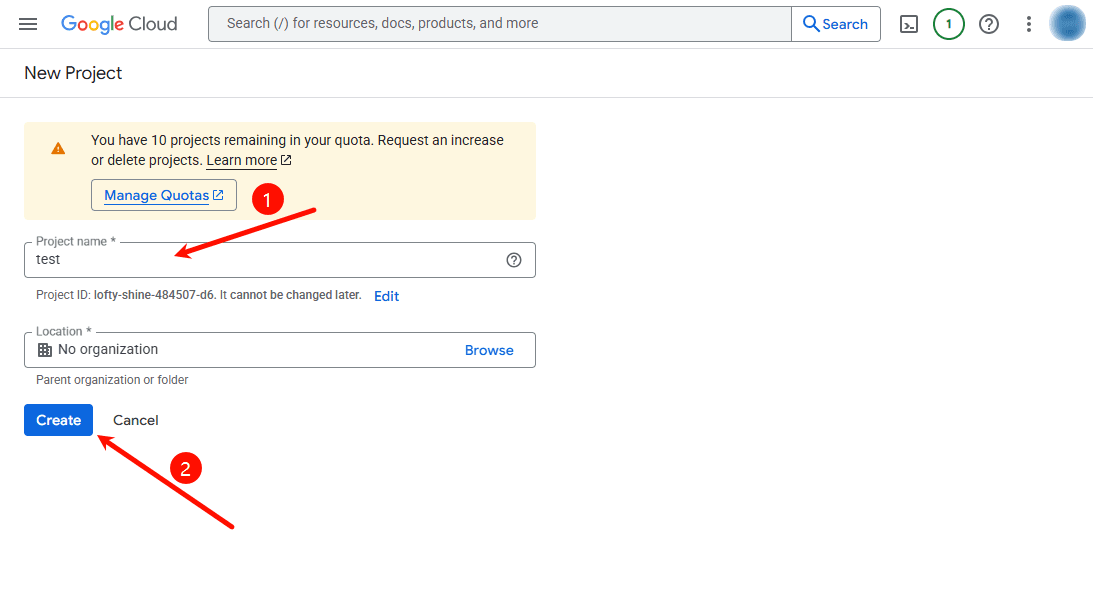Image resolution: width=1093 pixels, height=597 pixels.
Task: Browse for a parent organization
Action: click(x=489, y=349)
